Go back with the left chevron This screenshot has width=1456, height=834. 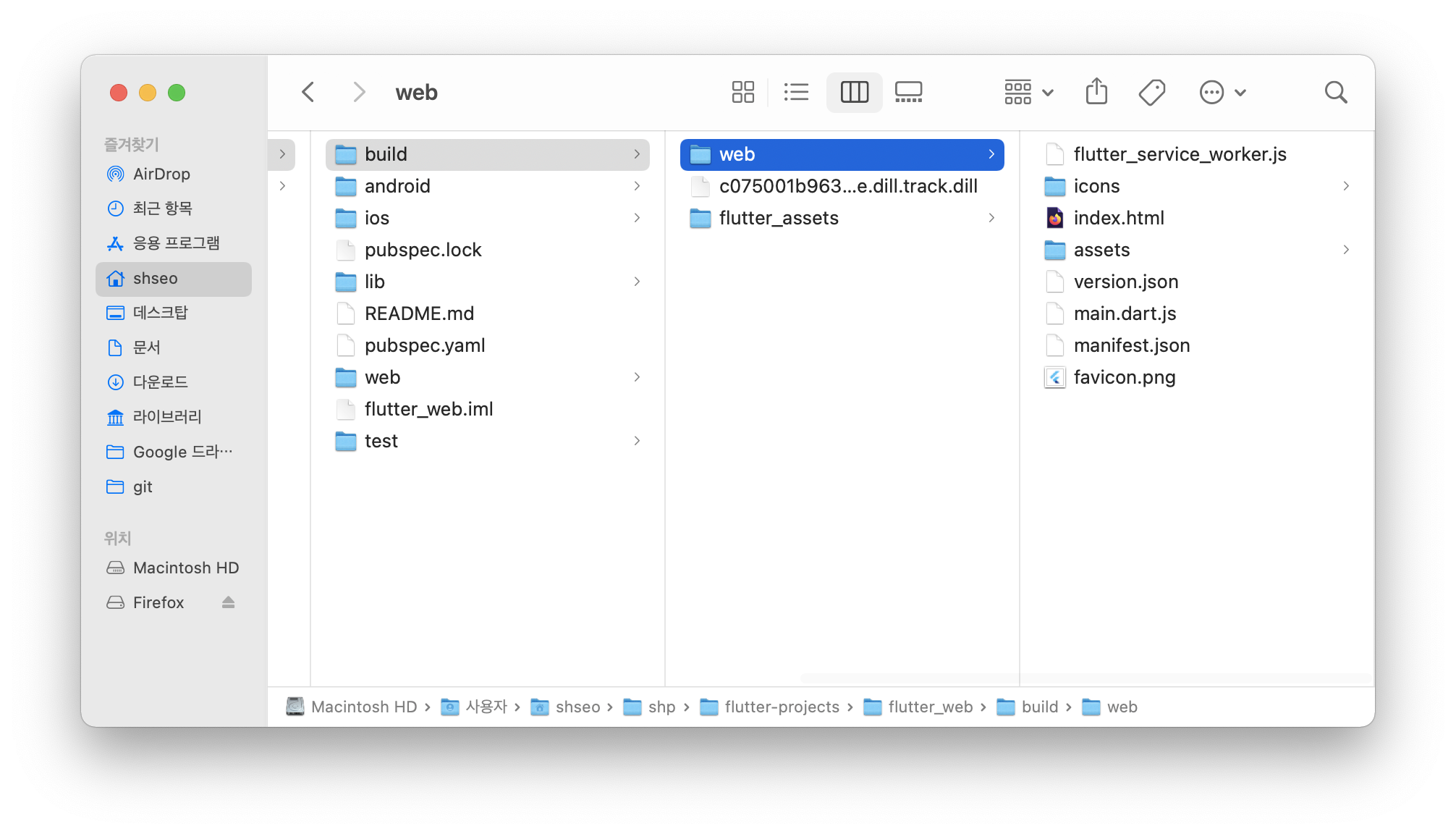tap(308, 92)
